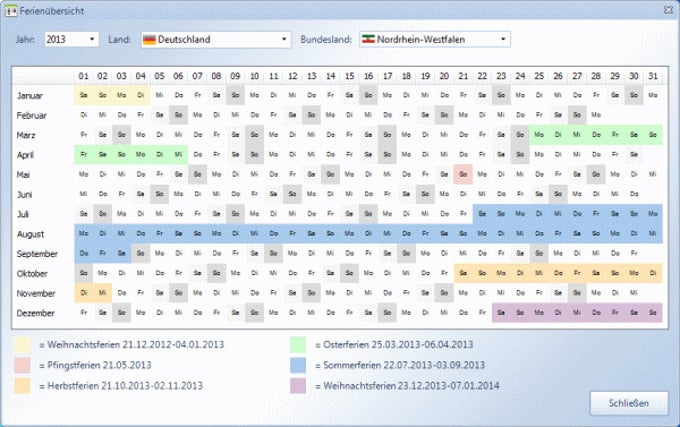Image resolution: width=680 pixels, height=427 pixels.
Task: Open the Land dropdown showing Deutschland
Action: [216, 39]
